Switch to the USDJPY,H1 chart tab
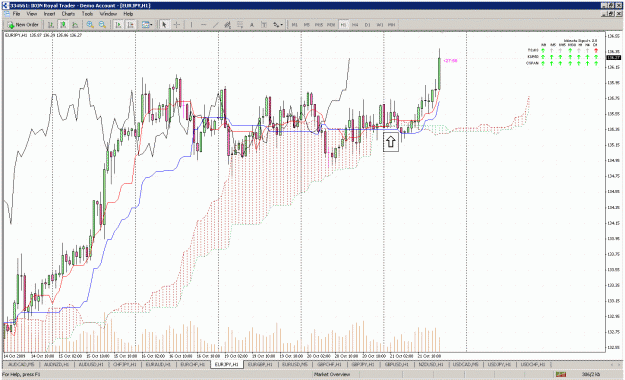Viewport: 625px width, 380px height. [x=499, y=364]
